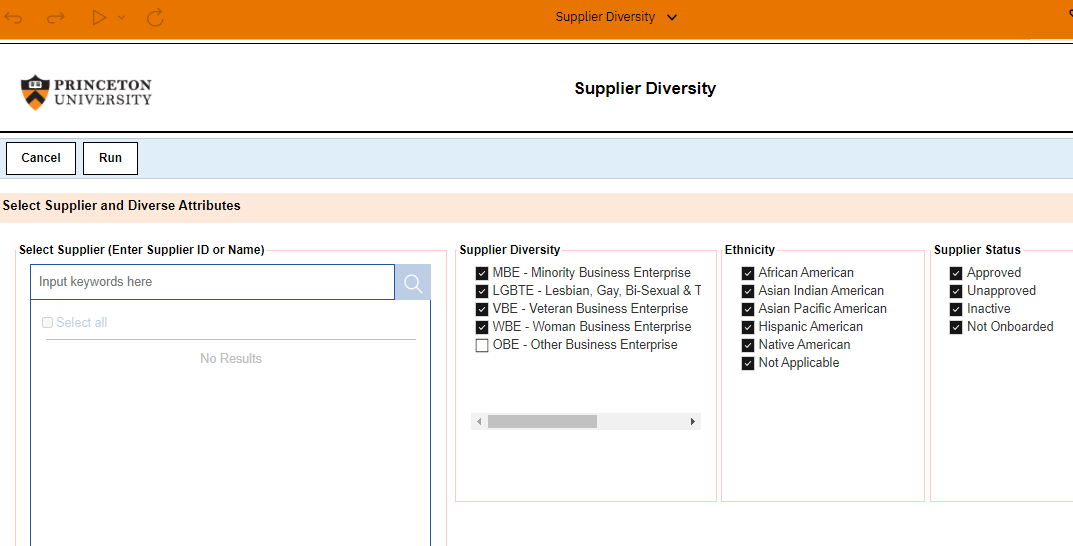Click the supplier search magnifier icon

[413, 283]
